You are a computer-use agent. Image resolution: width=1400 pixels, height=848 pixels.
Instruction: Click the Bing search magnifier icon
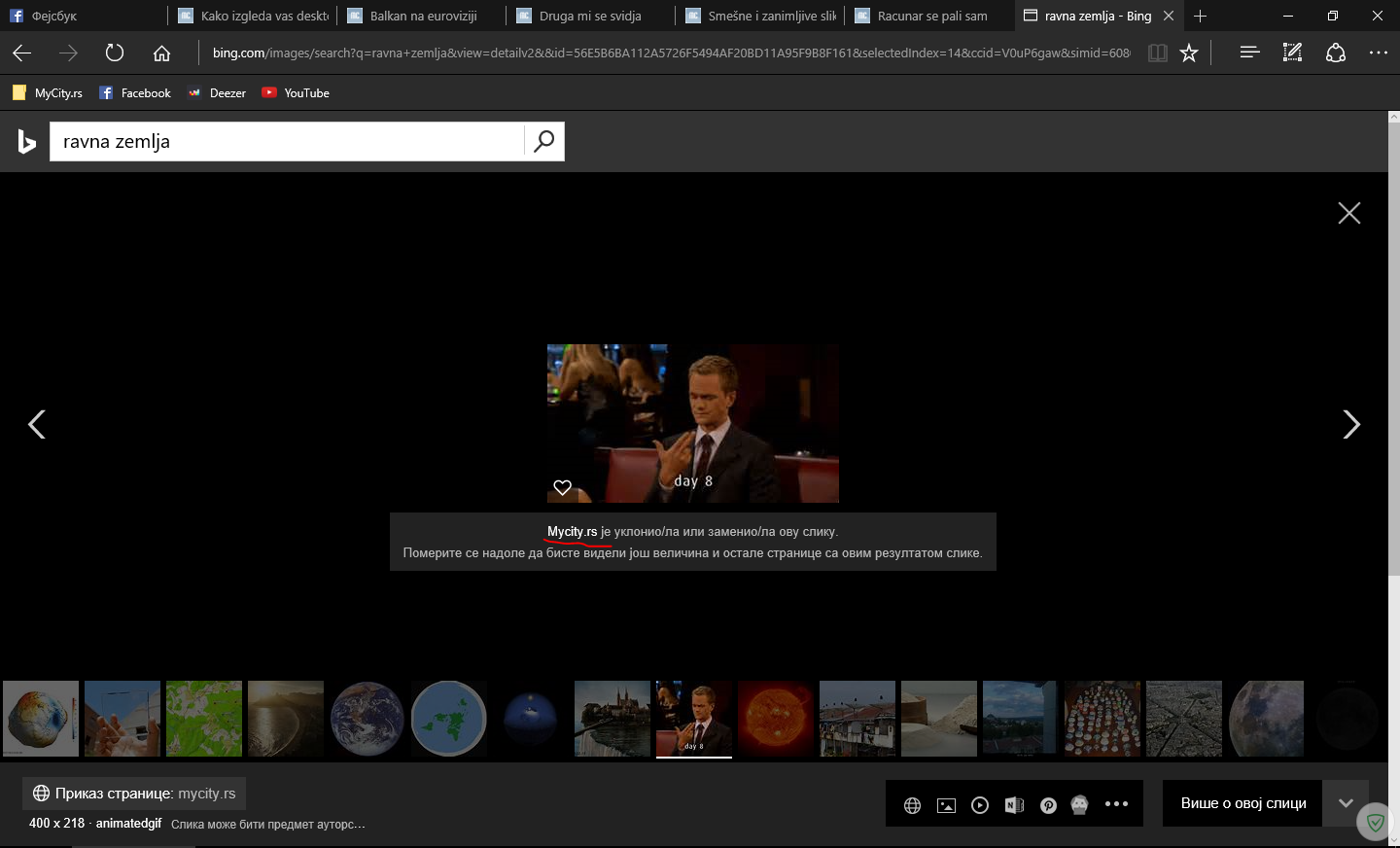(544, 141)
